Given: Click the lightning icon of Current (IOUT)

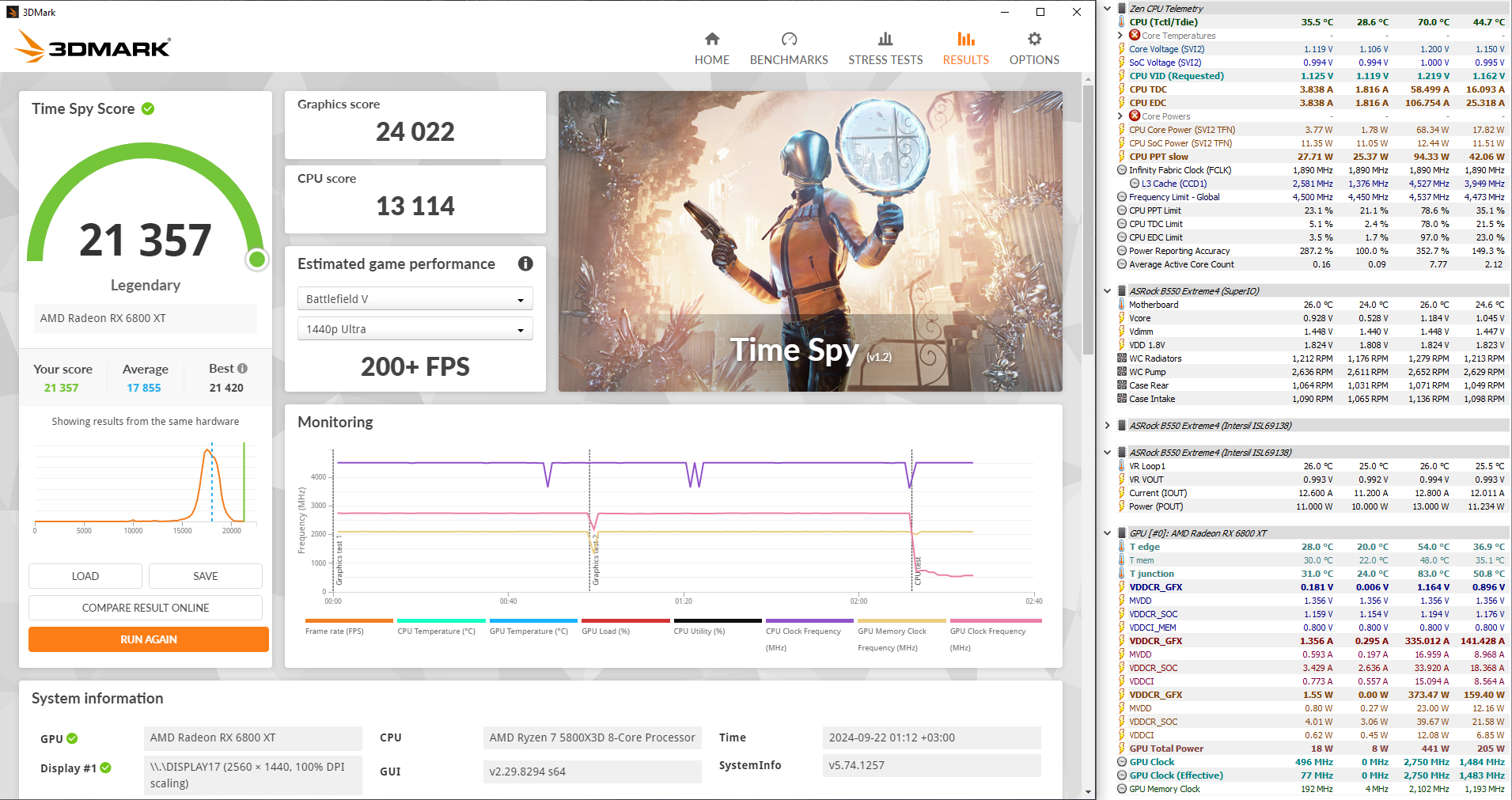Looking at the screenshot, I should click(1122, 493).
